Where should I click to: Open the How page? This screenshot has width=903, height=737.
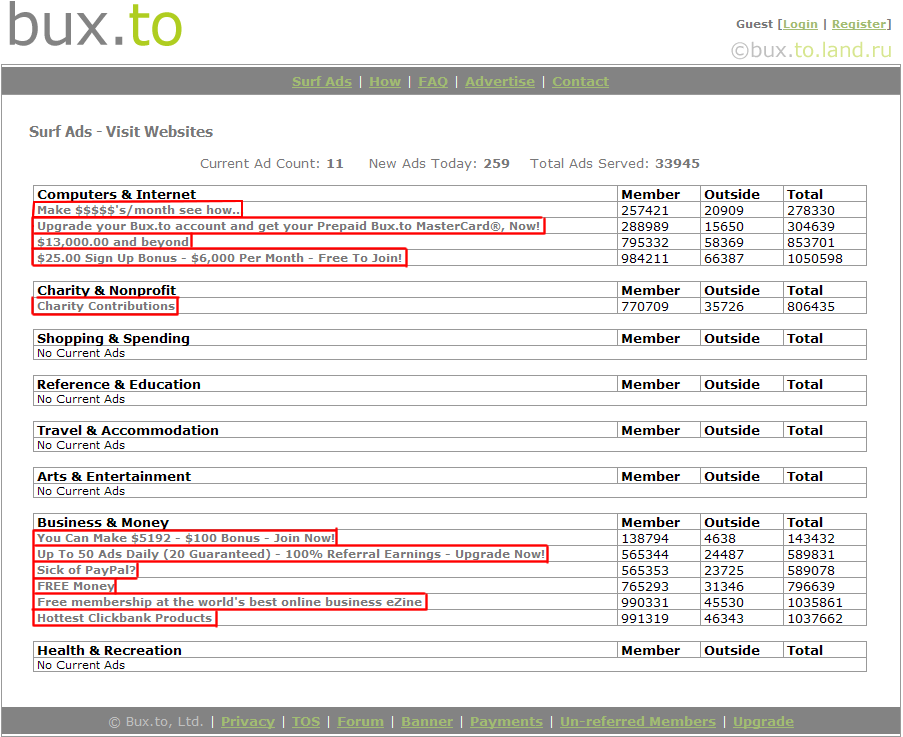coord(385,82)
